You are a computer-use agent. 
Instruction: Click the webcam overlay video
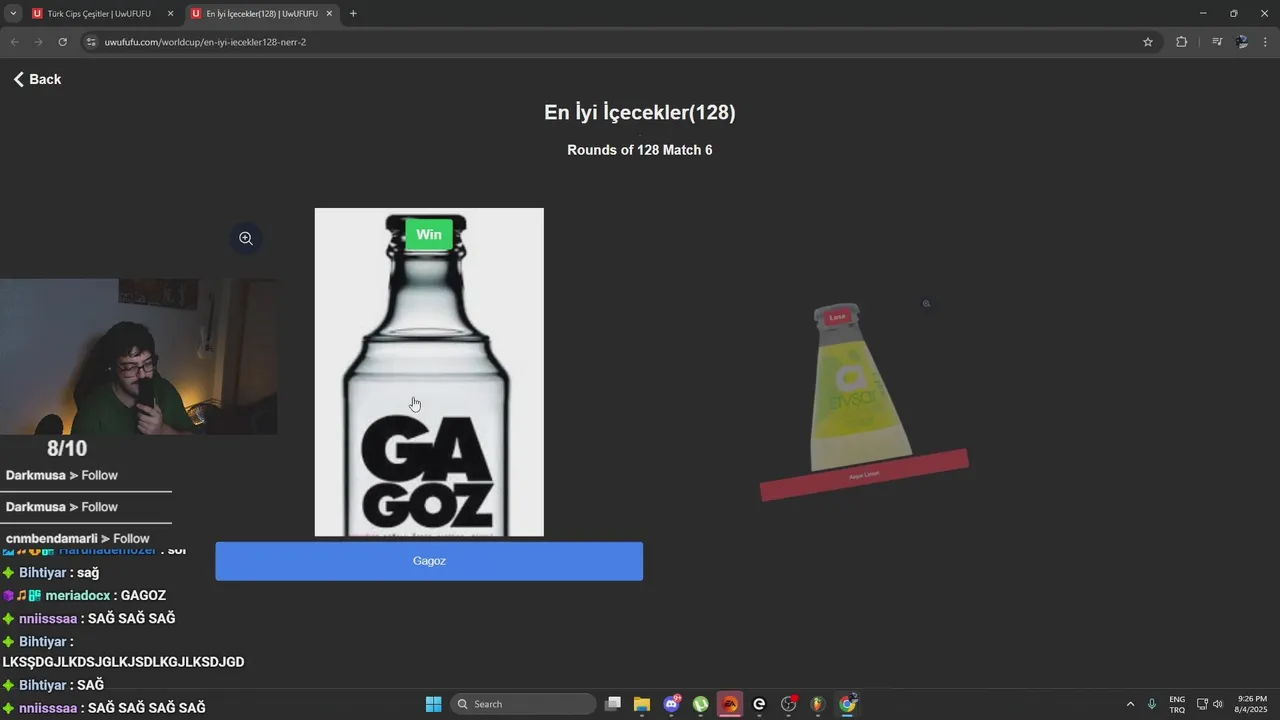point(138,356)
